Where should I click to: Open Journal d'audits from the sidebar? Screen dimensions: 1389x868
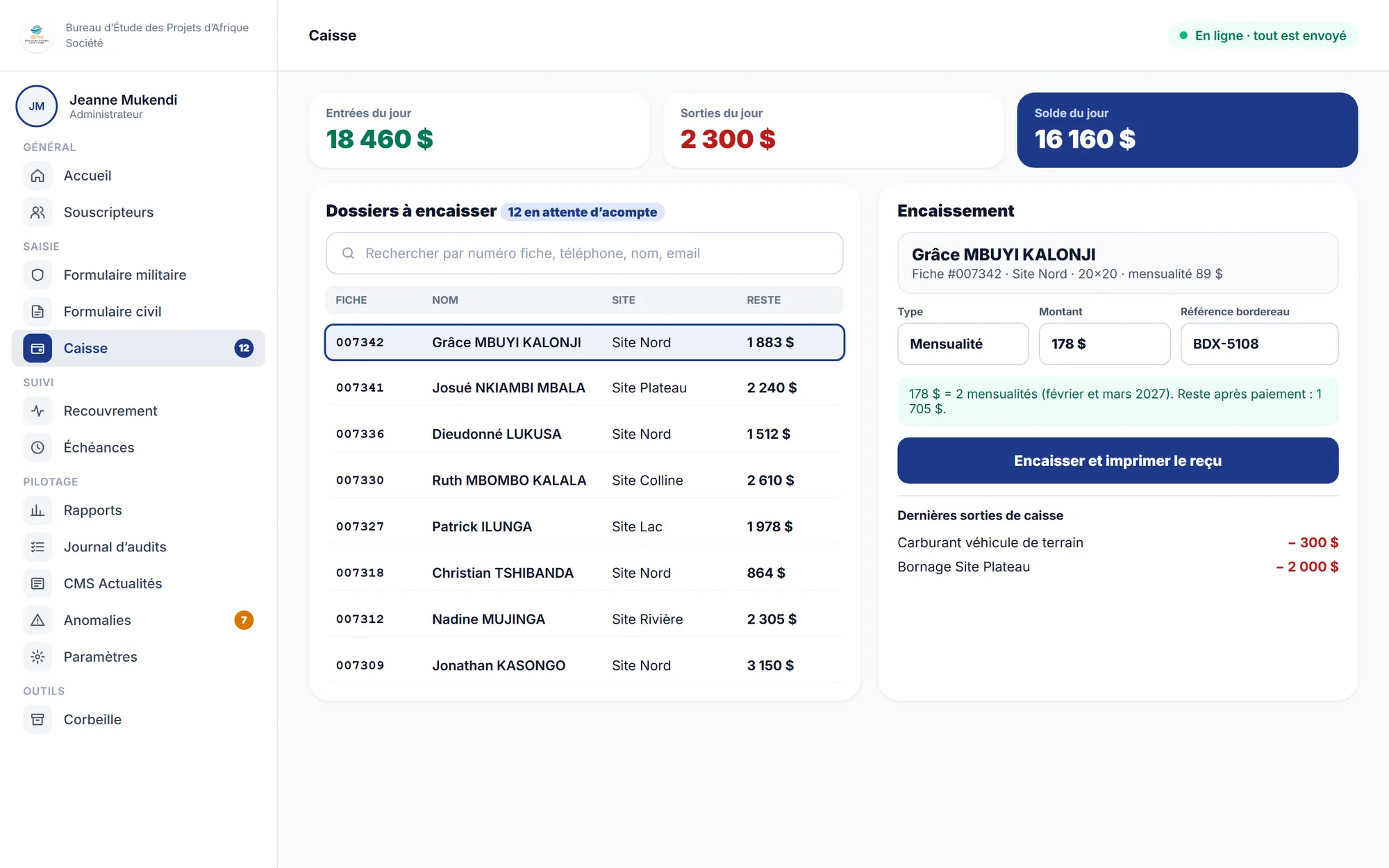(138, 547)
